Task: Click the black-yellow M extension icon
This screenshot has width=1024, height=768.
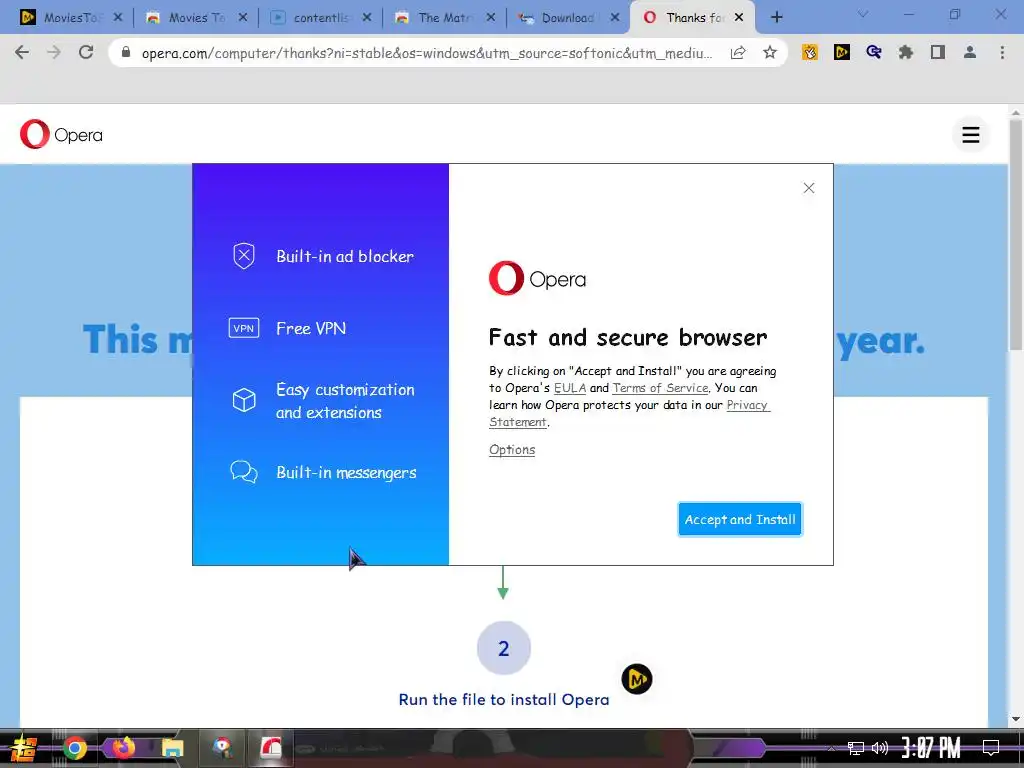Action: 842,52
